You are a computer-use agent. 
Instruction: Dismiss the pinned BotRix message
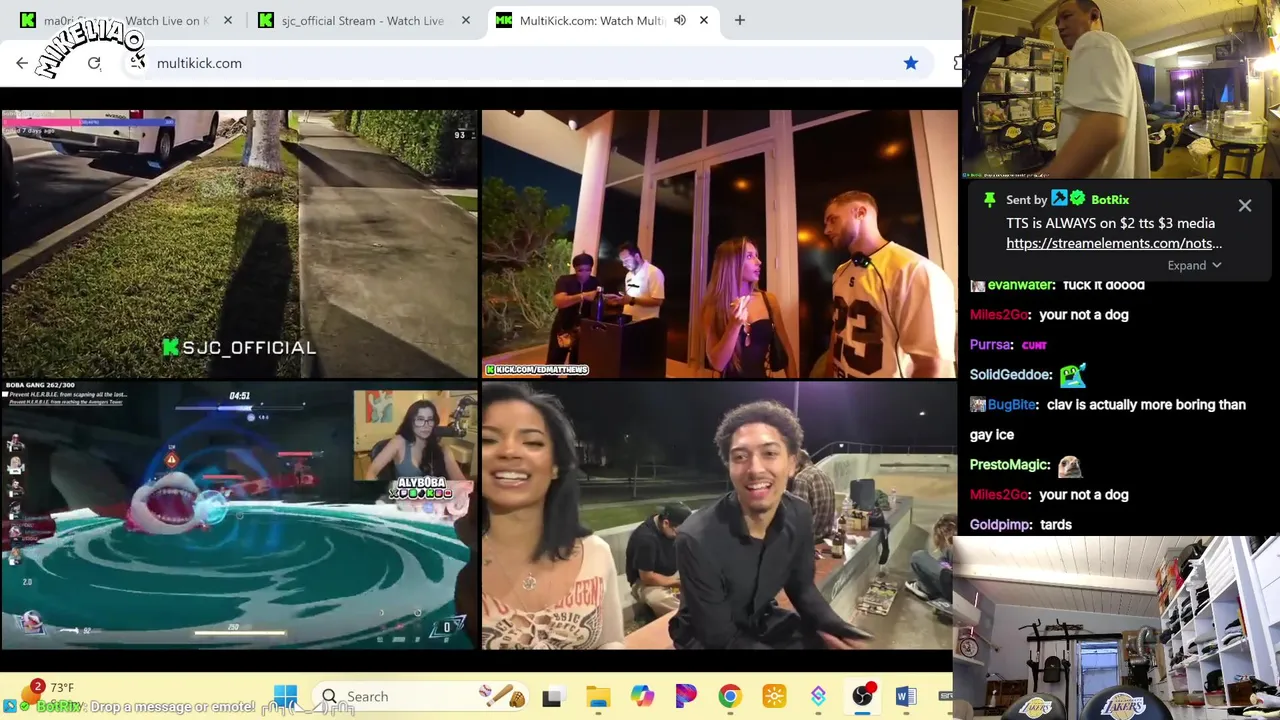(1245, 205)
